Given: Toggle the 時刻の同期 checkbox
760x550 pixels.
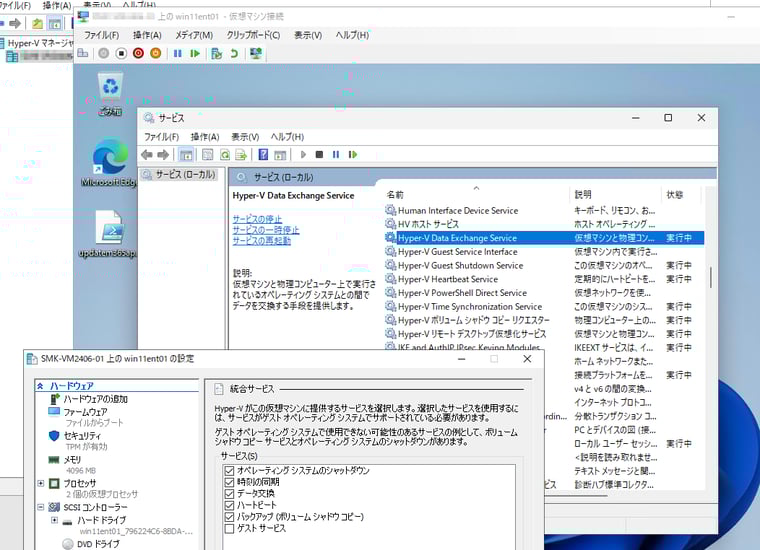Looking at the screenshot, I should click(230, 482).
